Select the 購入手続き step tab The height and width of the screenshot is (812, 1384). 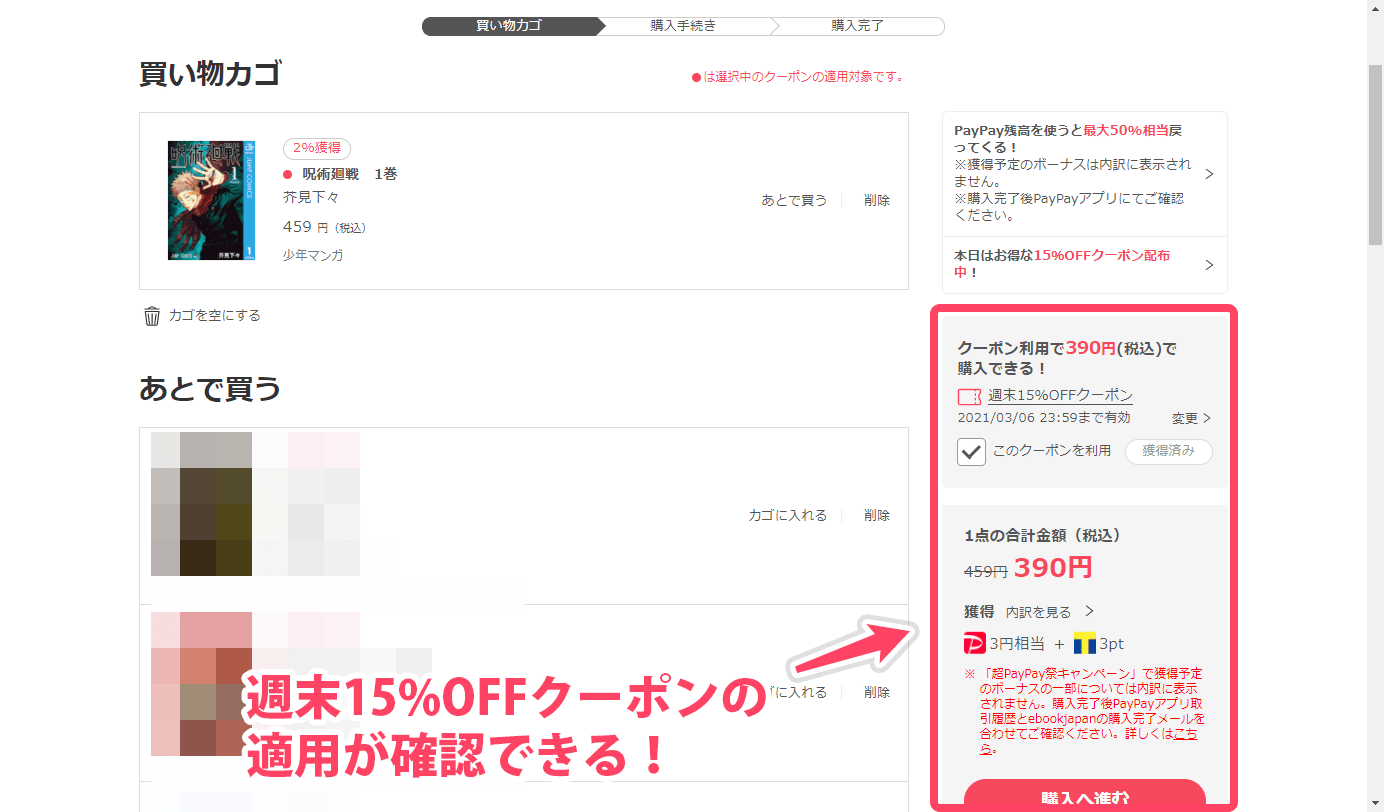pos(683,26)
